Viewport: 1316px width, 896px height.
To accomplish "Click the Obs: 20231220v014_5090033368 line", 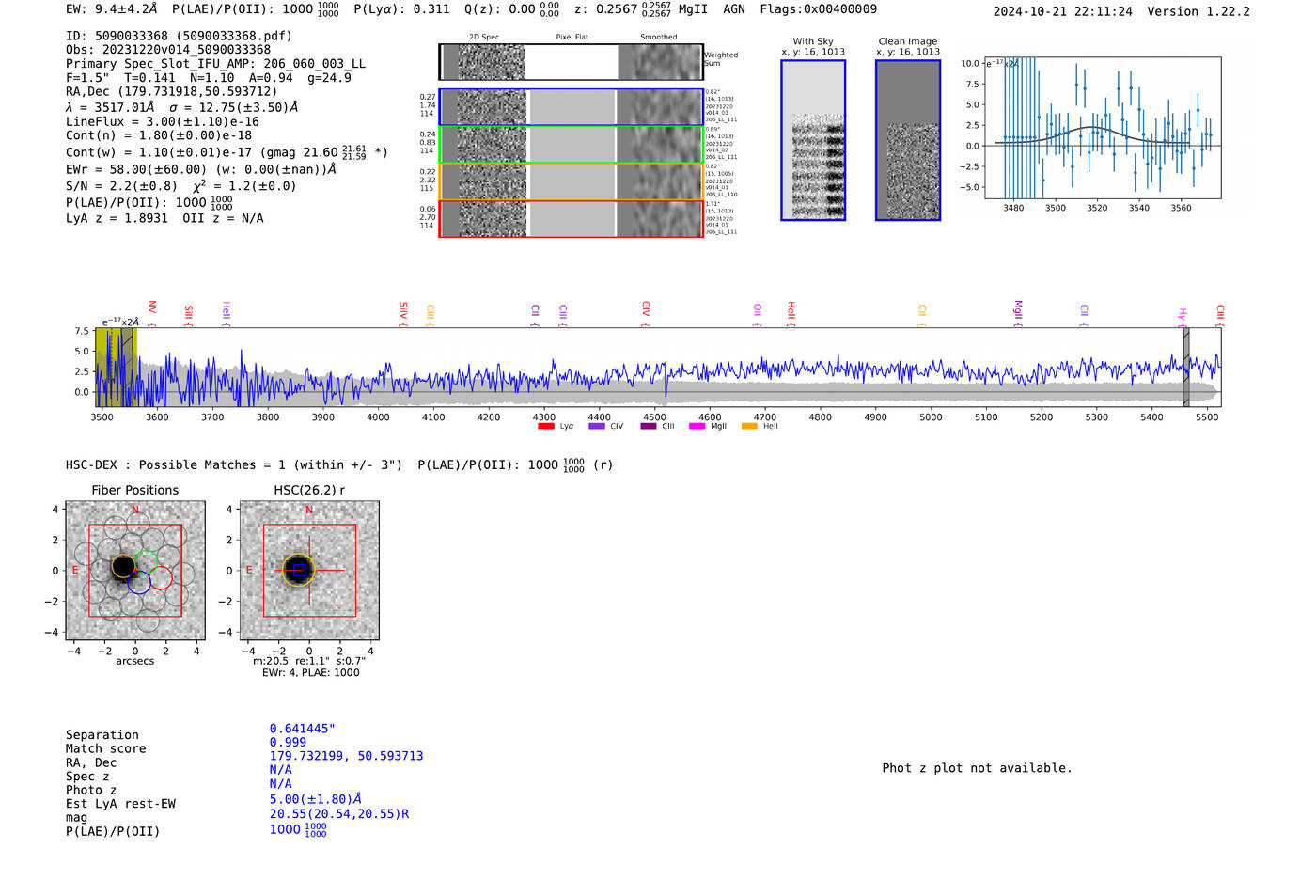I will [168, 49].
